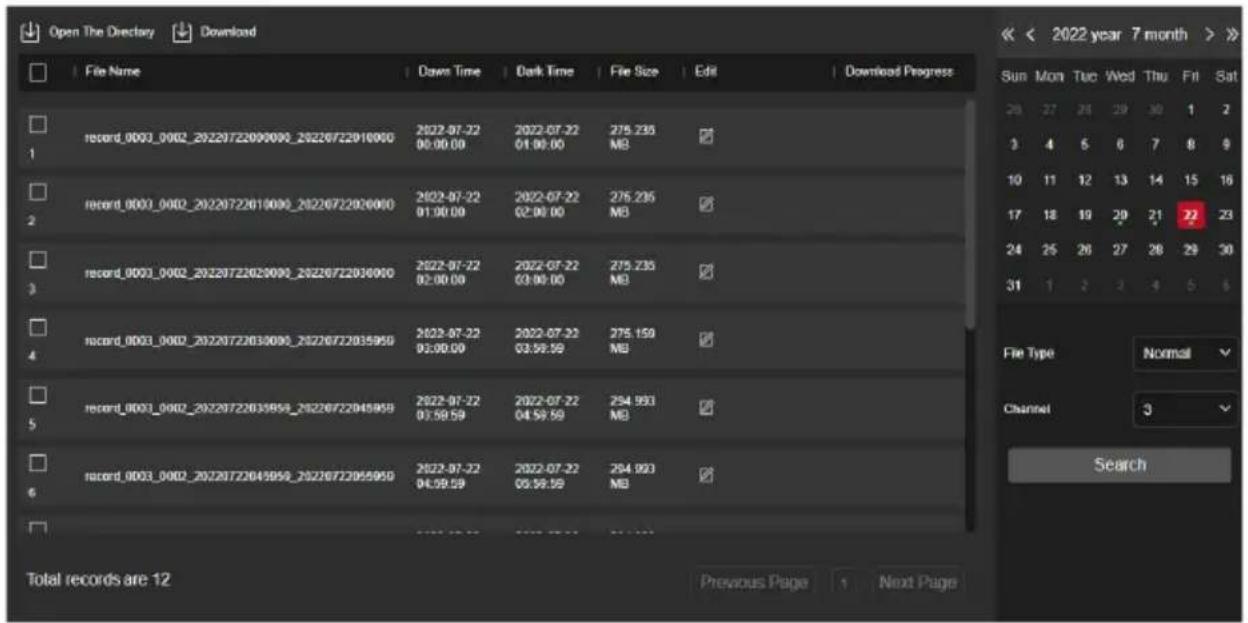Click file name ending 20220722010000
This screenshot has width=1248, height=623.
pyautogui.click(x=238, y=137)
